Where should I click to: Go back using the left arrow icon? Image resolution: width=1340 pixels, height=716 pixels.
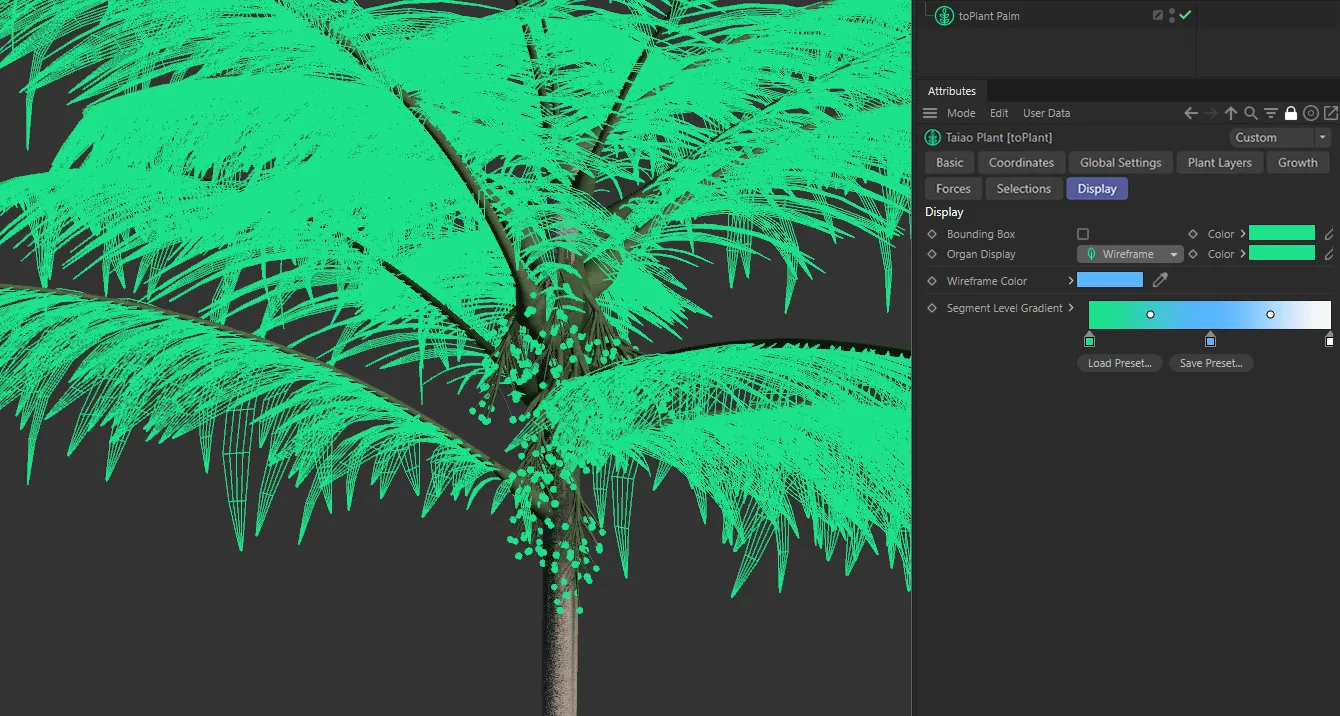[x=1191, y=113]
